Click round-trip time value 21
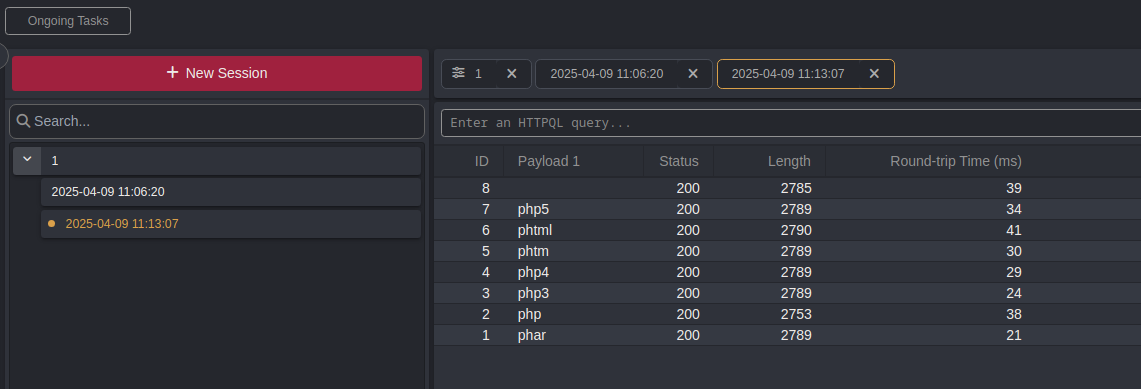 [1014, 336]
